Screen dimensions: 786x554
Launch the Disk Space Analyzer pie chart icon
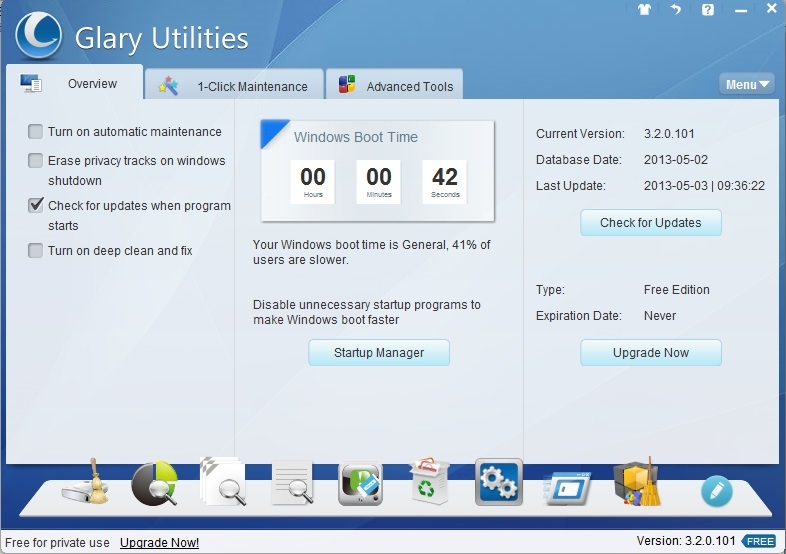(x=154, y=484)
